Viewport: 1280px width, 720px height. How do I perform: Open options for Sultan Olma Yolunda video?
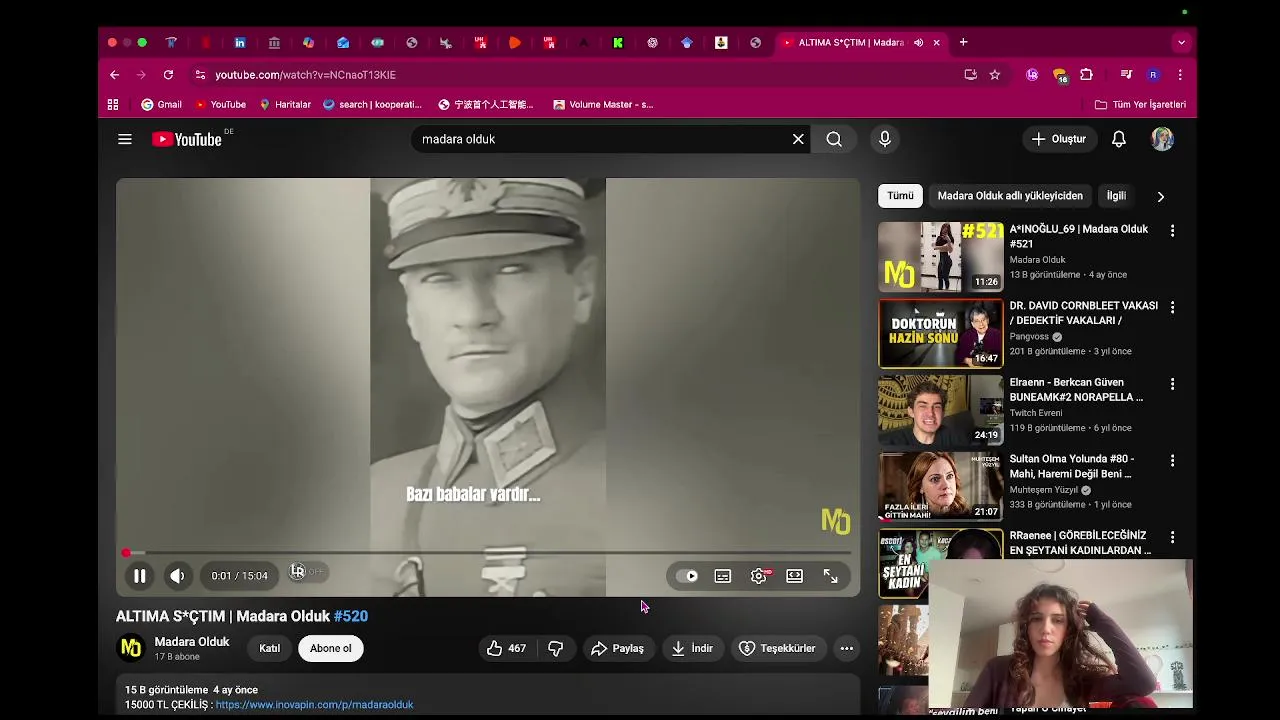(1172, 461)
